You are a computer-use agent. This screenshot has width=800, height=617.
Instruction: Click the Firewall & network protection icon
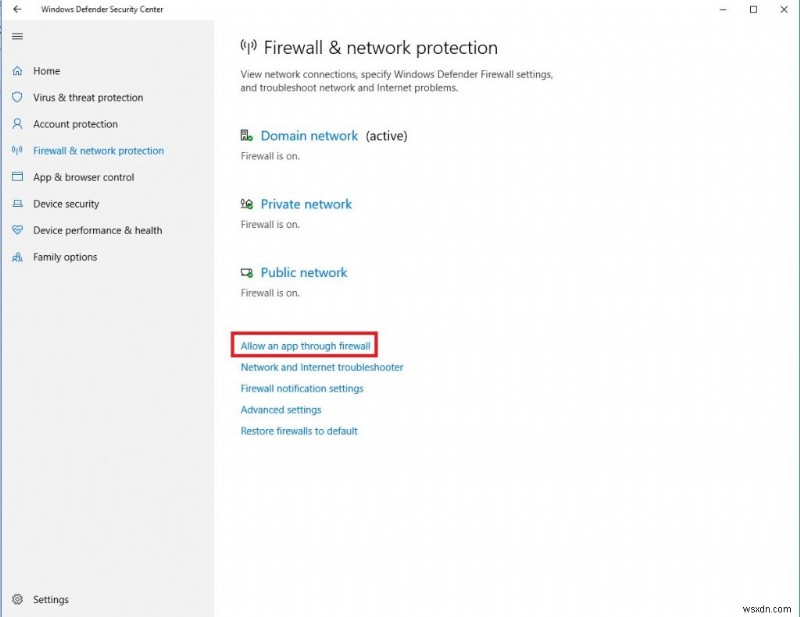[16, 150]
